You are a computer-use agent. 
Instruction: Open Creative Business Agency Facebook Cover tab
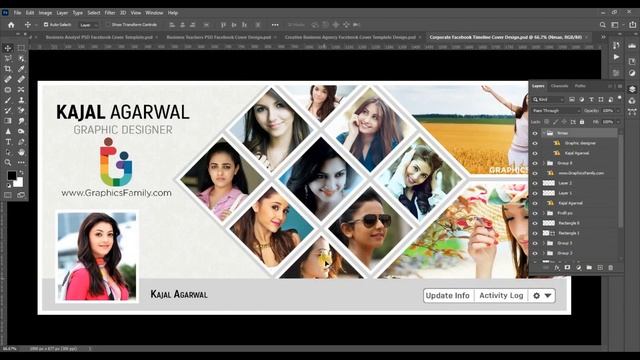(x=350, y=37)
